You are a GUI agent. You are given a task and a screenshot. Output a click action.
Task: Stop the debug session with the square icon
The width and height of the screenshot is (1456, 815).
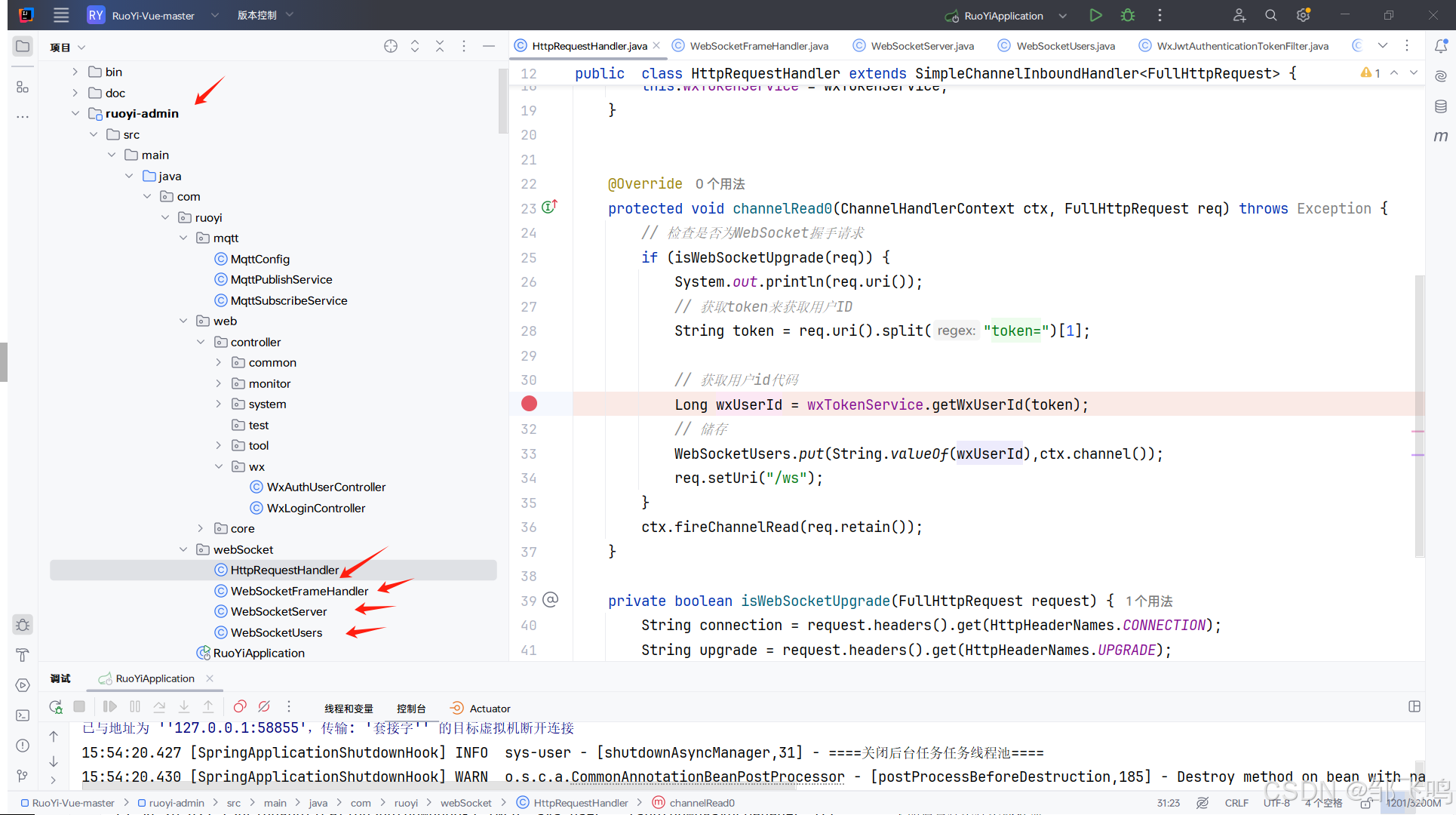(x=79, y=707)
